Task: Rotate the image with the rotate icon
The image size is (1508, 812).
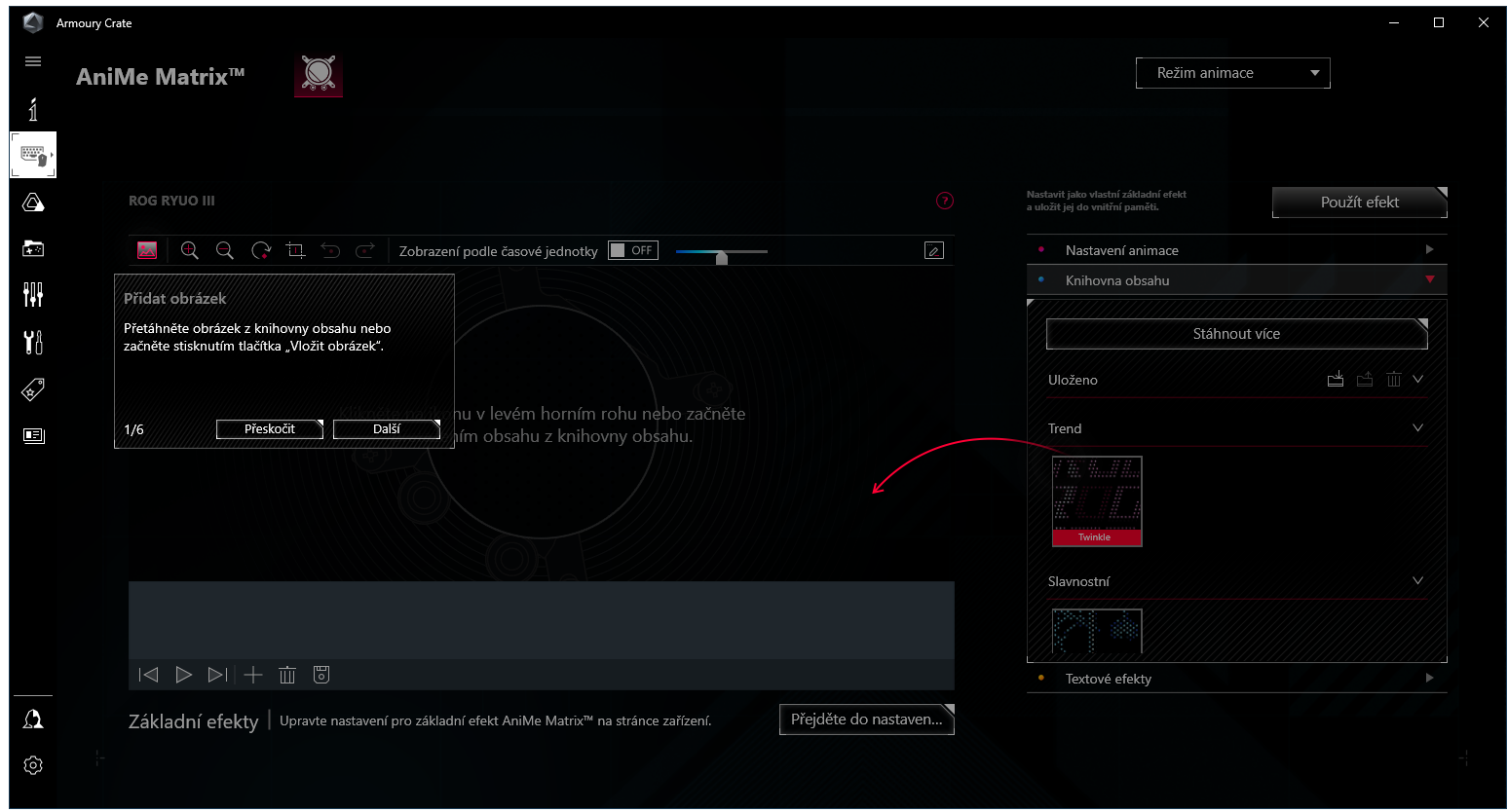Action: pyautogui.click(x=260, y=250)
